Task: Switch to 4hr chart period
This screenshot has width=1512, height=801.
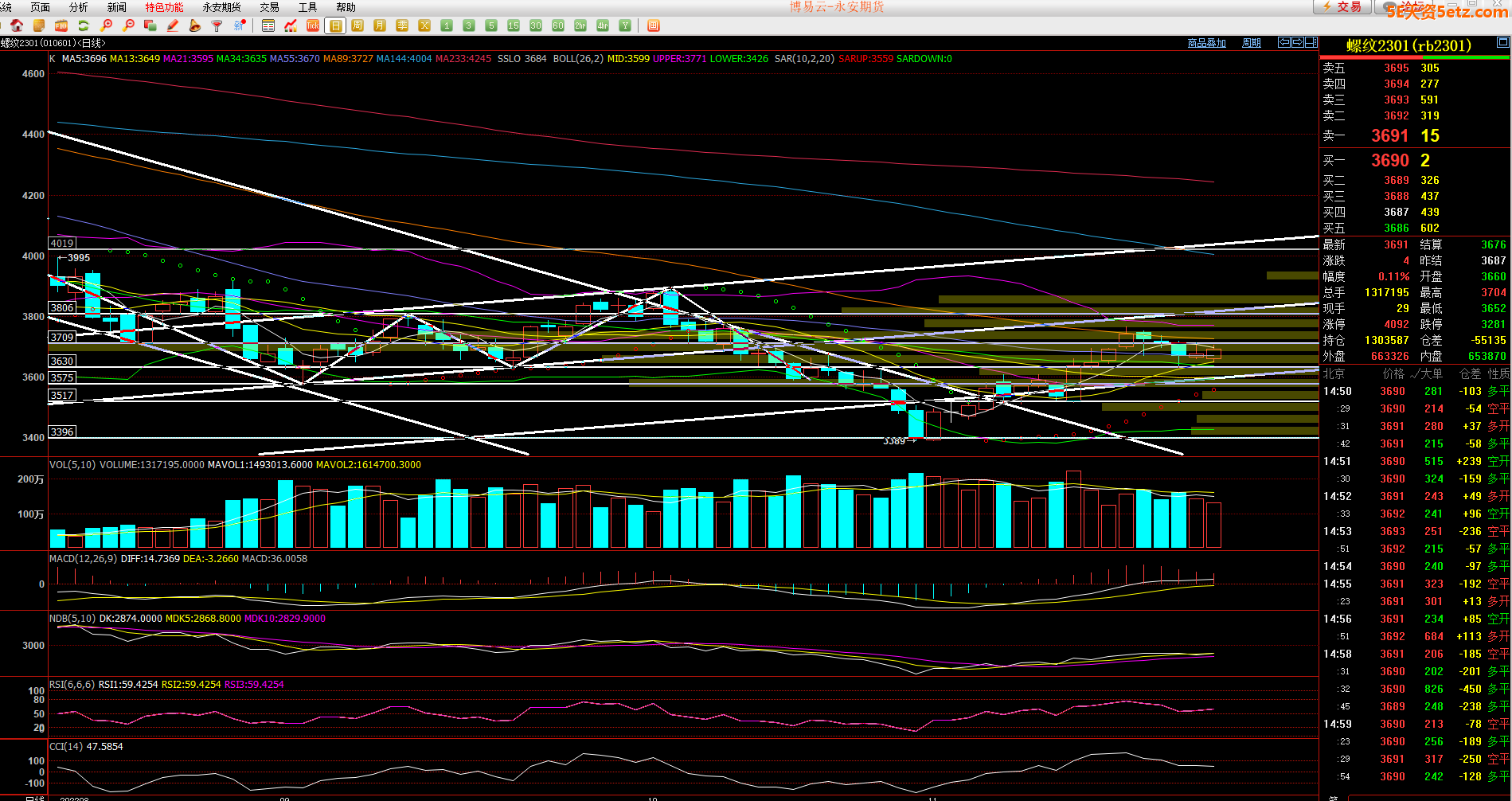Action: [603, 25]
